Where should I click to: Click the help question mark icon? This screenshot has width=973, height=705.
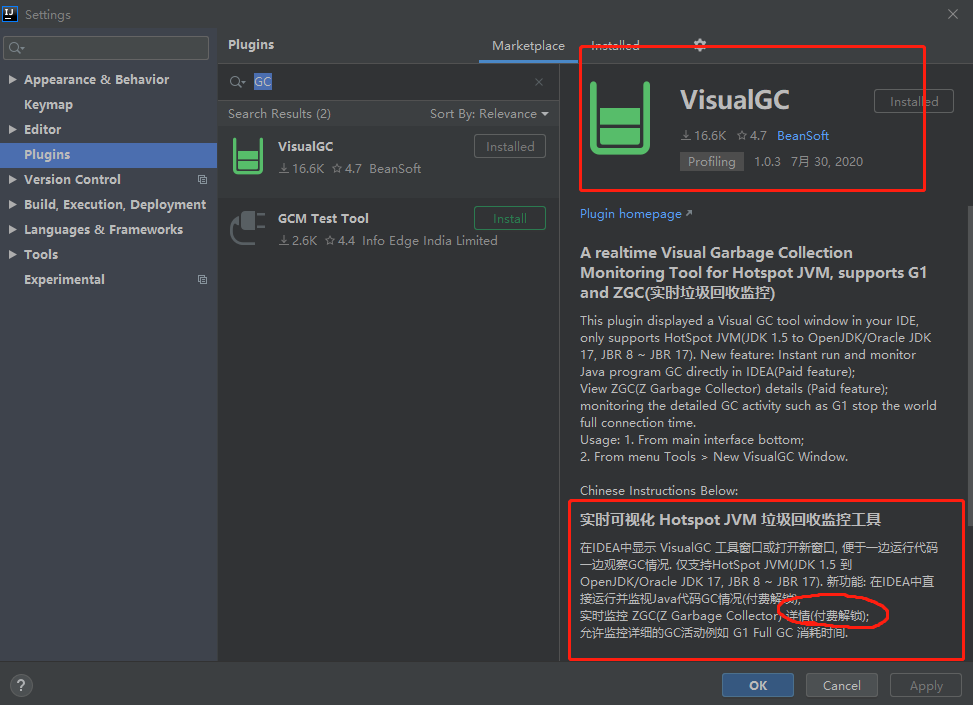(21, 685)
